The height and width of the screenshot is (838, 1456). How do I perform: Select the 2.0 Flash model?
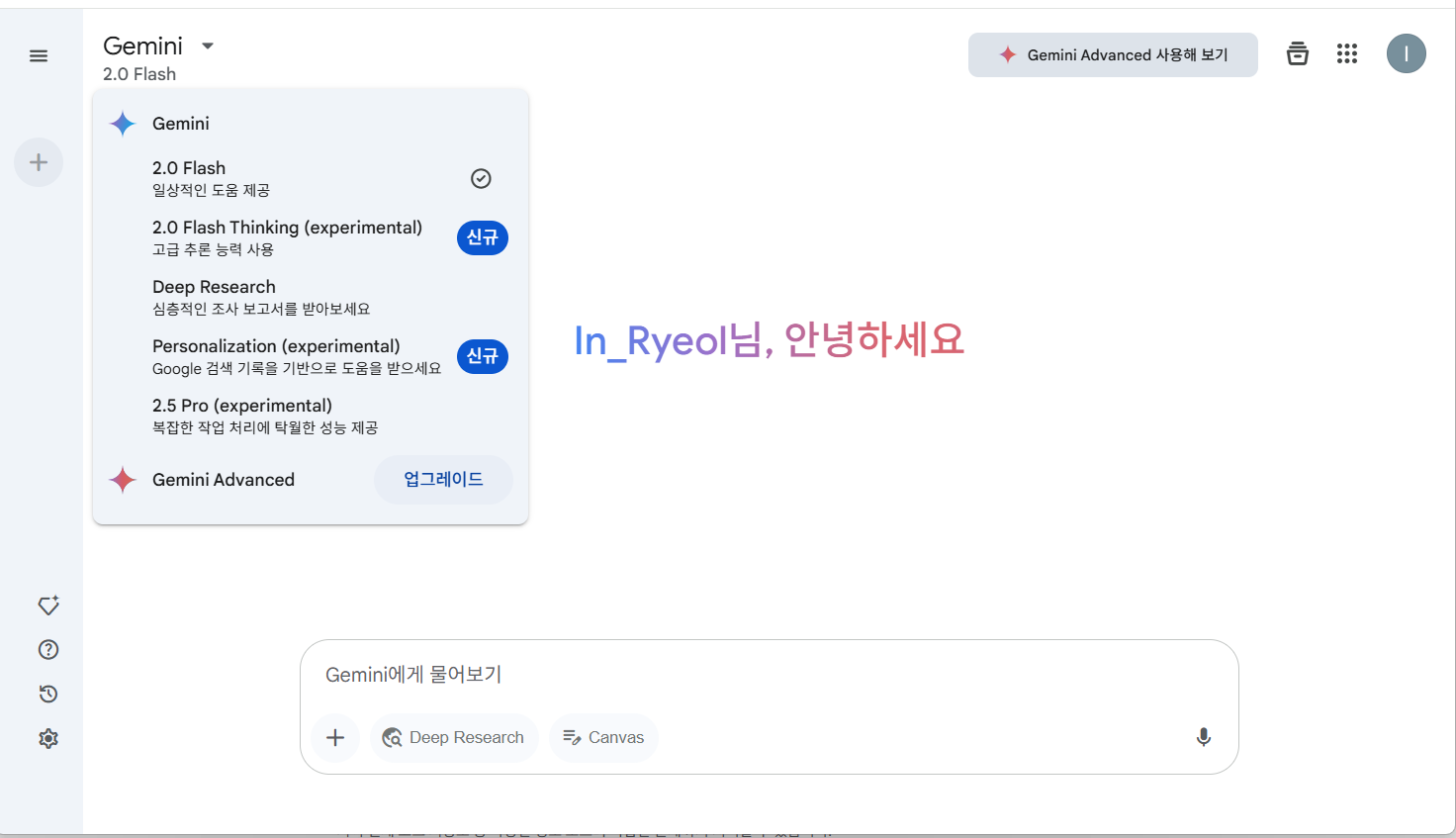[311, 178]
